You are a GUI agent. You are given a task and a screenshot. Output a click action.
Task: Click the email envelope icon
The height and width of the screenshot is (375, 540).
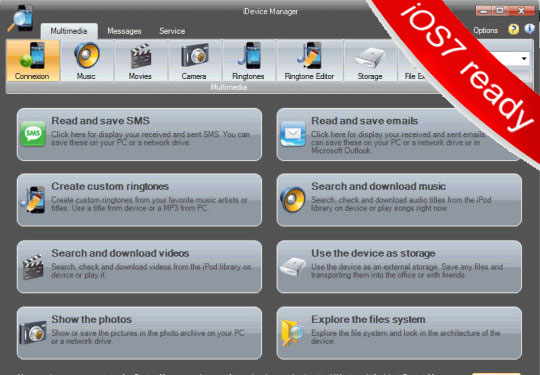293,134
